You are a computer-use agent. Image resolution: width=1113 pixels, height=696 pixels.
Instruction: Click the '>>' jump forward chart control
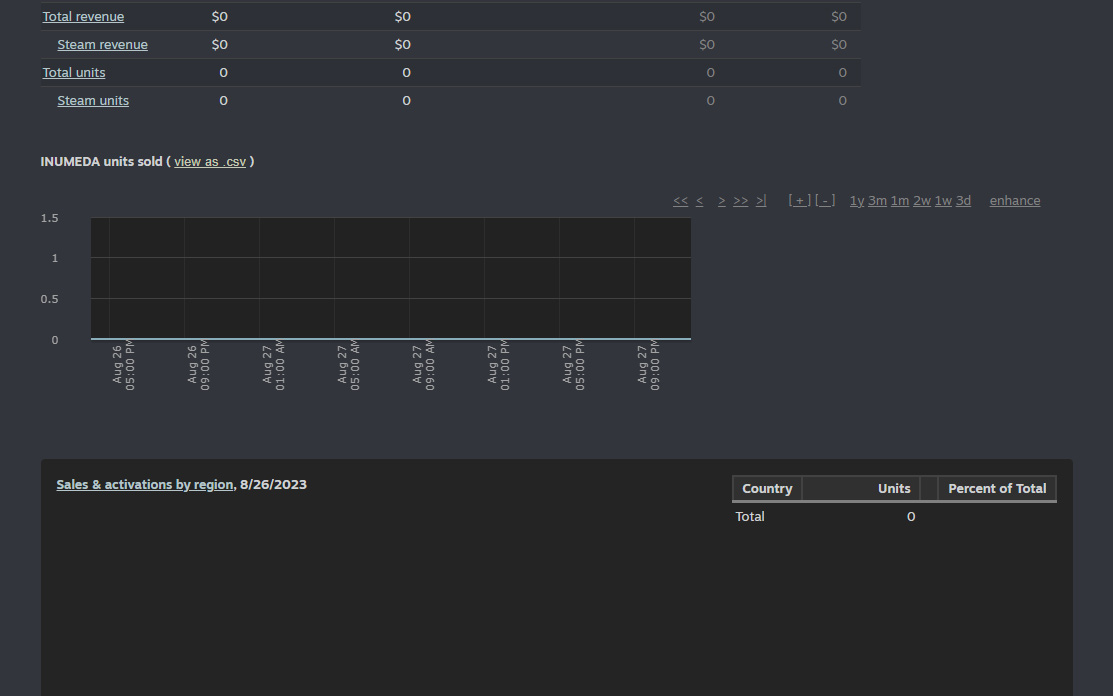pyautogui.click(x=740, y=201)
